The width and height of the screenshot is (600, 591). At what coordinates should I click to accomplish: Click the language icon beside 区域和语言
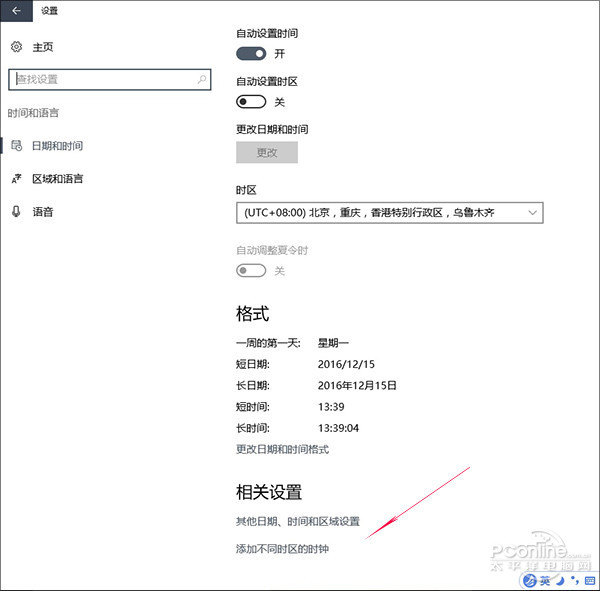pyautogui.click(x=16, y=178)
